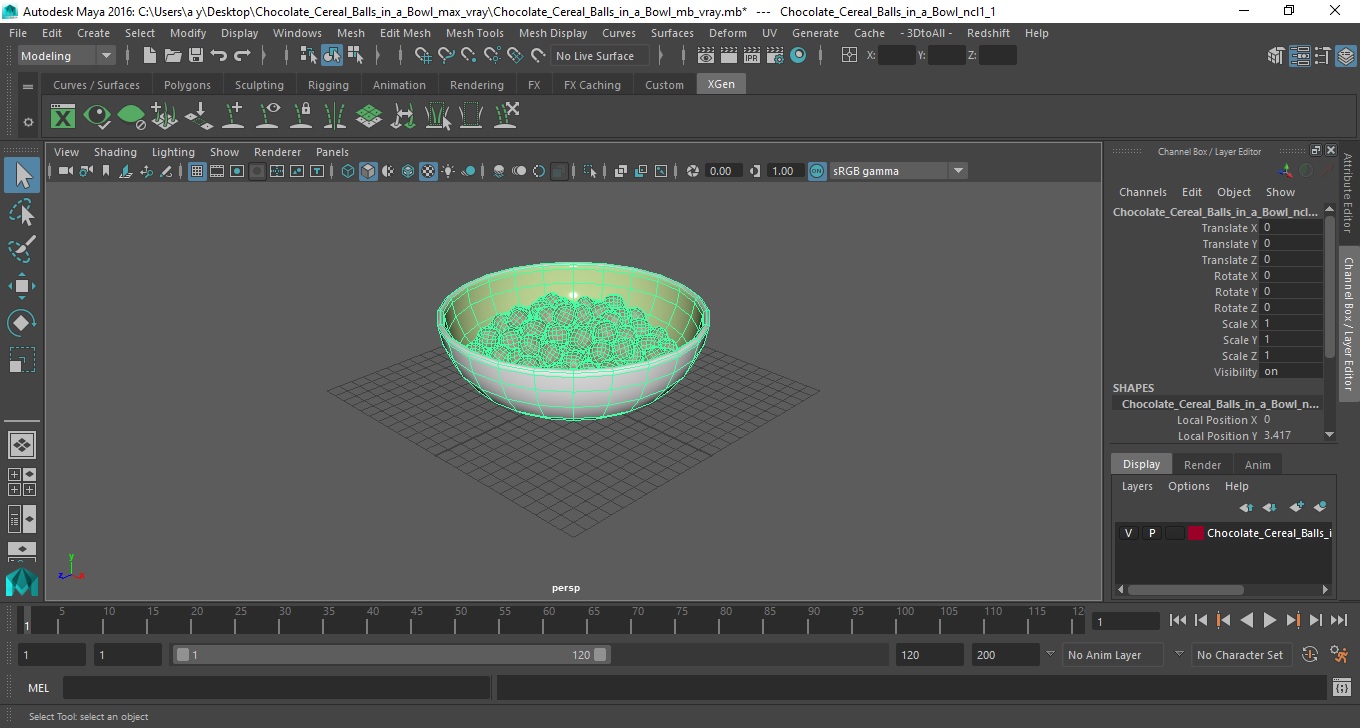Image resolution: width=1360 pixels, height=728 pixels.
Task: Click the select camera icon in panel toolbar
Action: click(64, 171)
